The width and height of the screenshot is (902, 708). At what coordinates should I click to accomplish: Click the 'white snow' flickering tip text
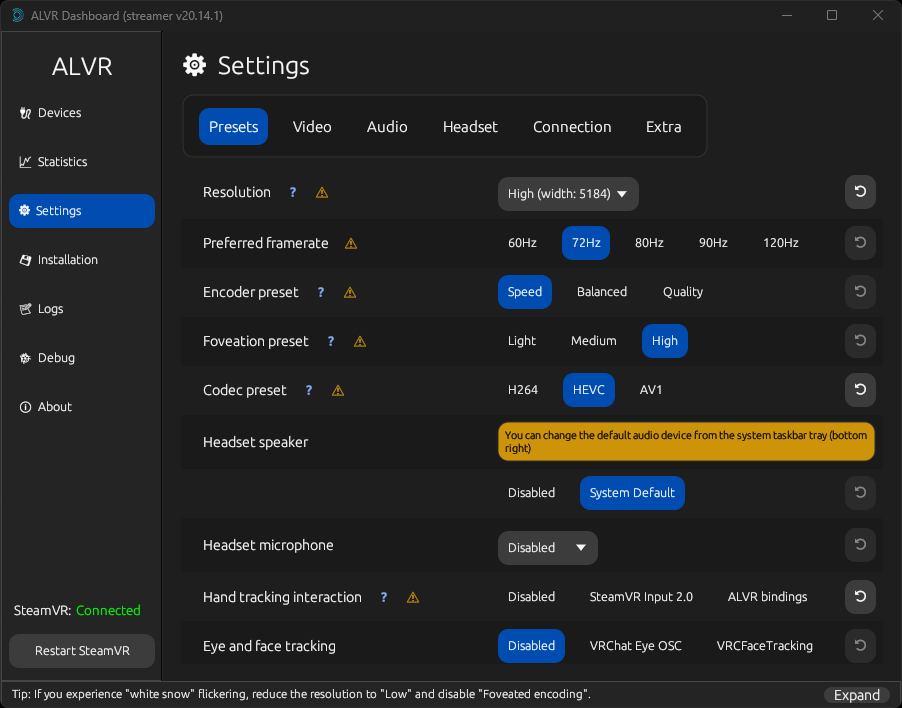tap(301, 694)
